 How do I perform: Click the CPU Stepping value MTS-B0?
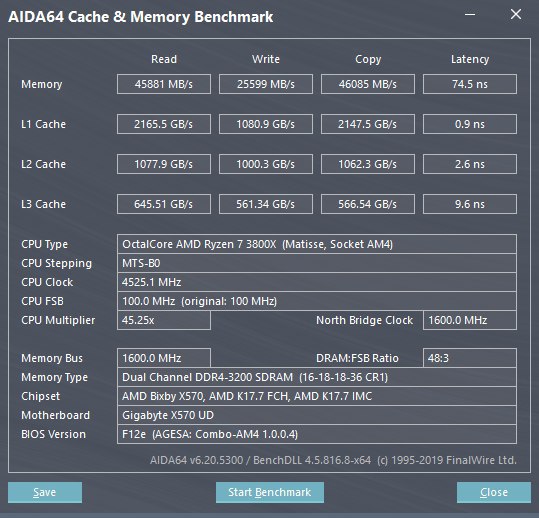pos(317,263)
